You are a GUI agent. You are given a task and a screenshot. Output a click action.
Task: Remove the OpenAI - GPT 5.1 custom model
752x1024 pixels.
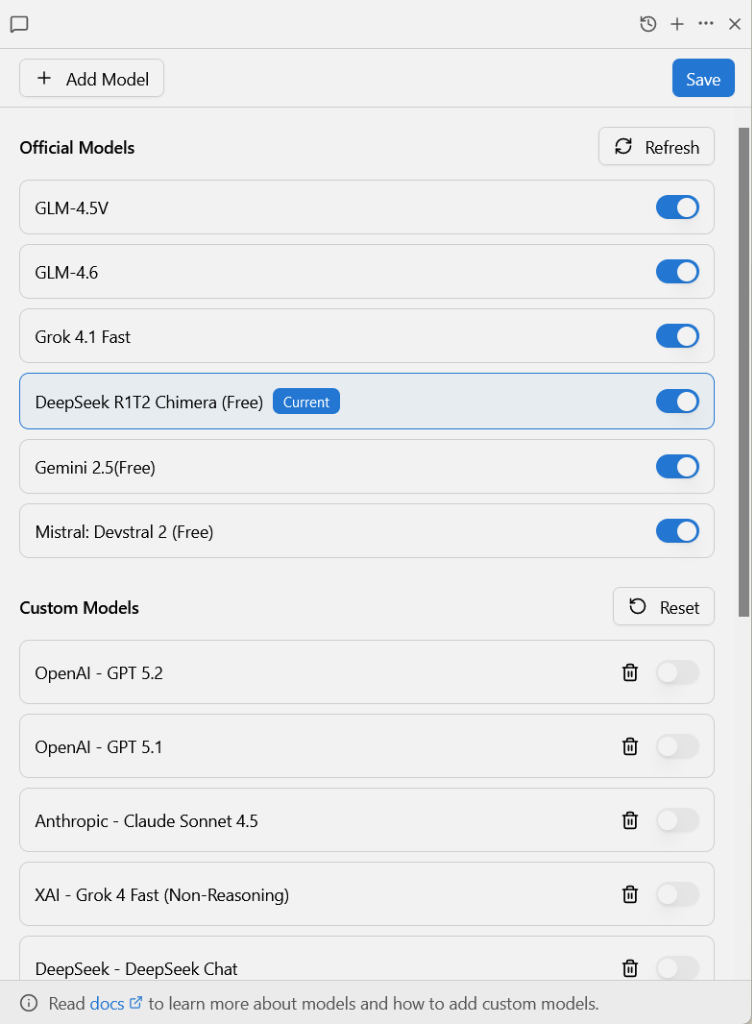pos(629,746)
